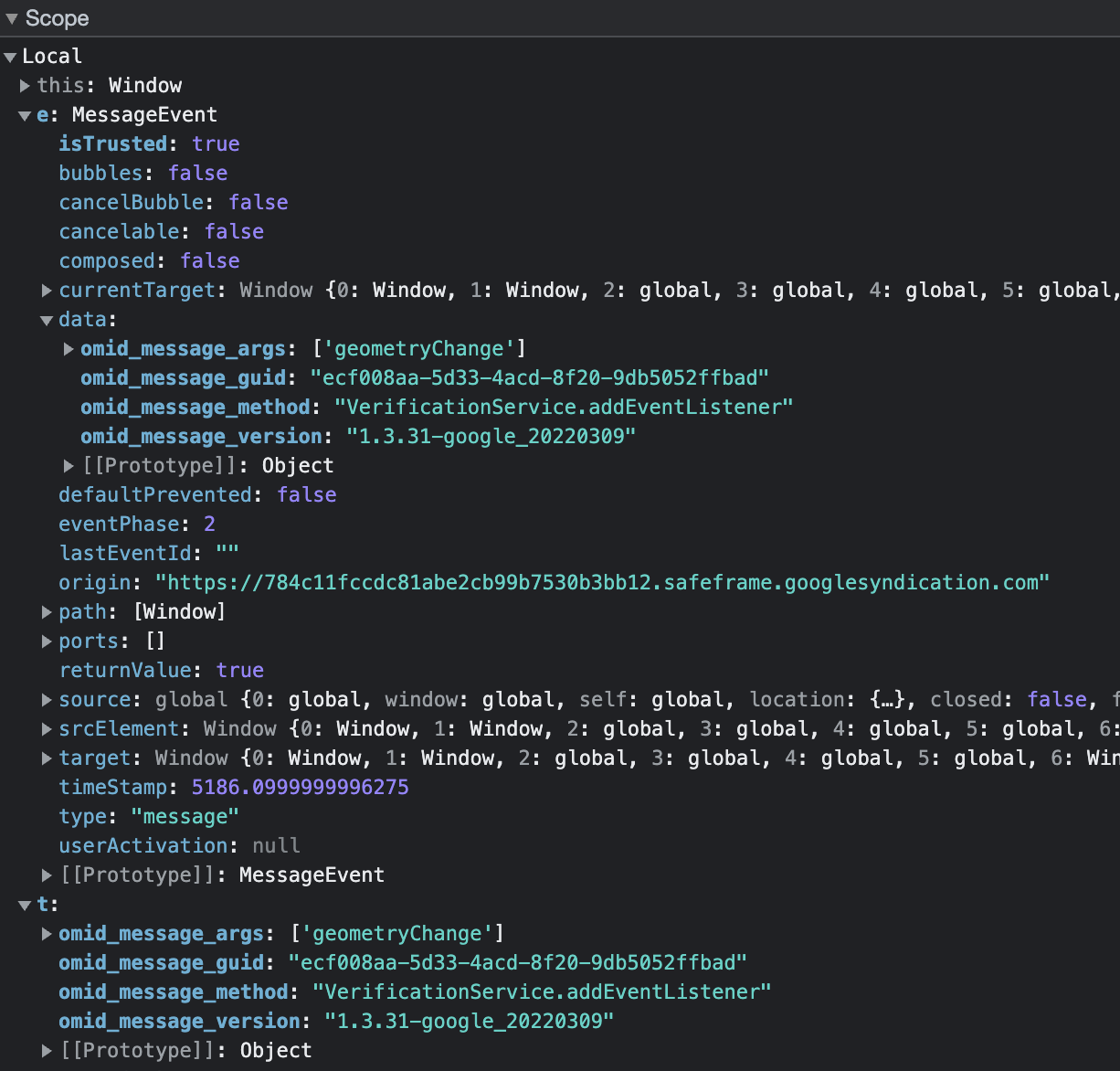Expand the ports array
The width and height of the screenshot is (1120, 1071).
(x=47, y=641)
